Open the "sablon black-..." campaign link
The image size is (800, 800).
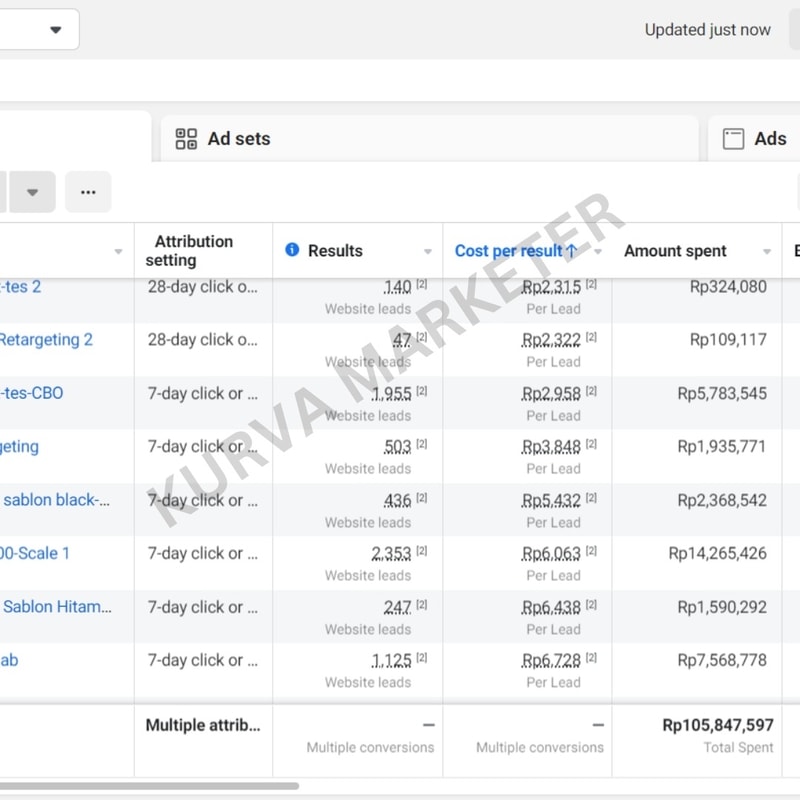56,499
